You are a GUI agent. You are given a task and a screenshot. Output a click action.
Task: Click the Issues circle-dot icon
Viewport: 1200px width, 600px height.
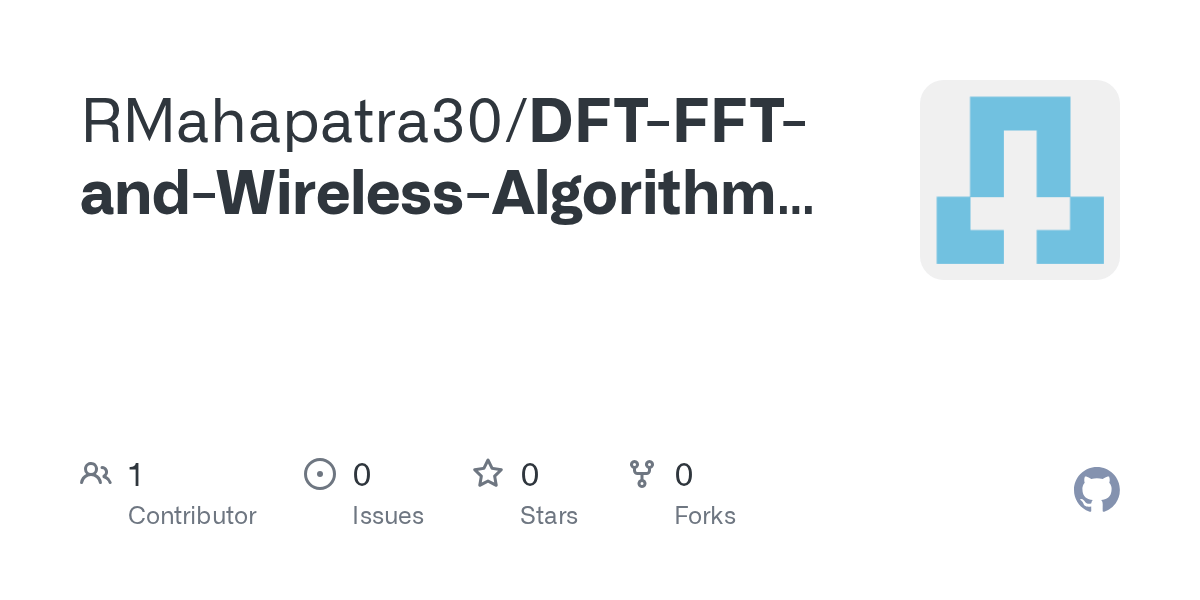319,474
